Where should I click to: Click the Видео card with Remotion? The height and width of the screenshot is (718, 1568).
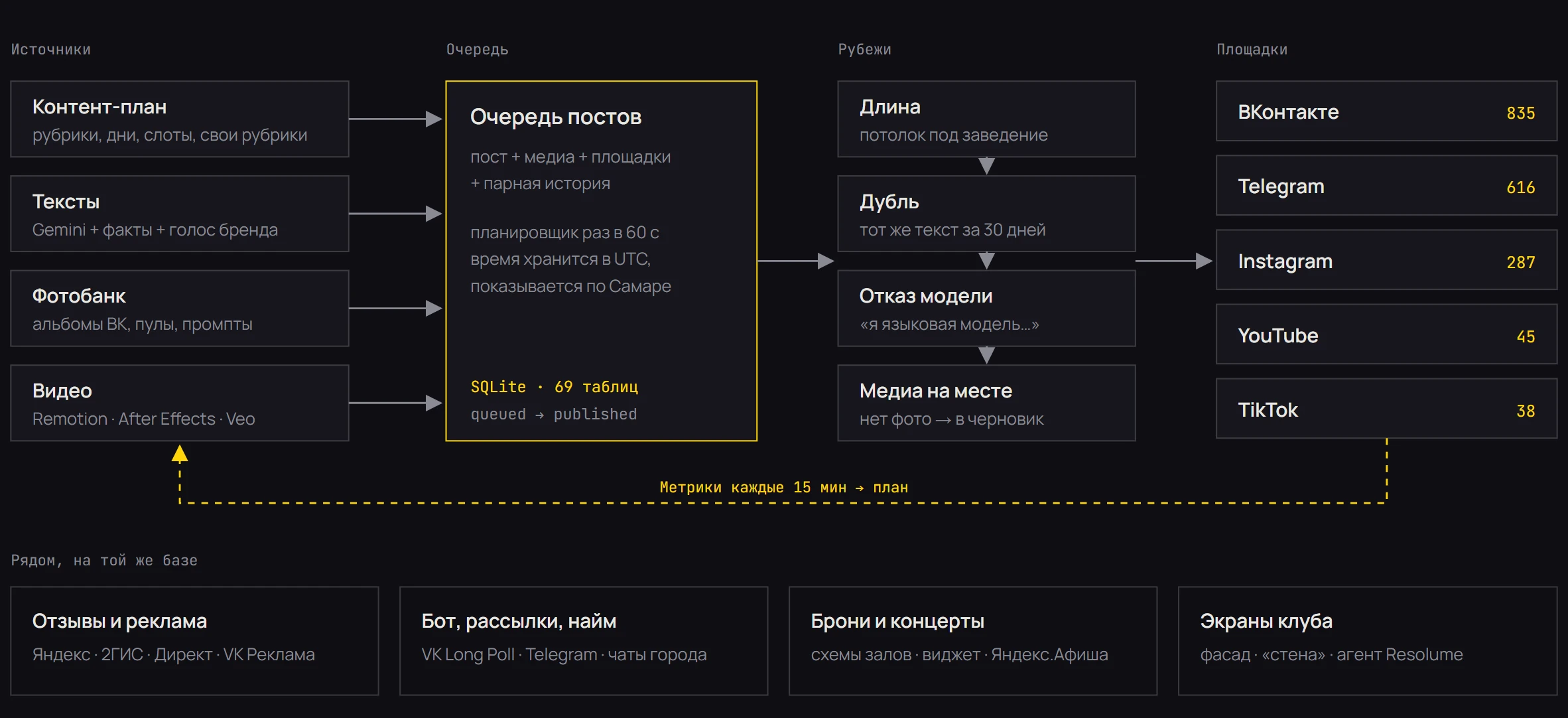coord(180,403)
